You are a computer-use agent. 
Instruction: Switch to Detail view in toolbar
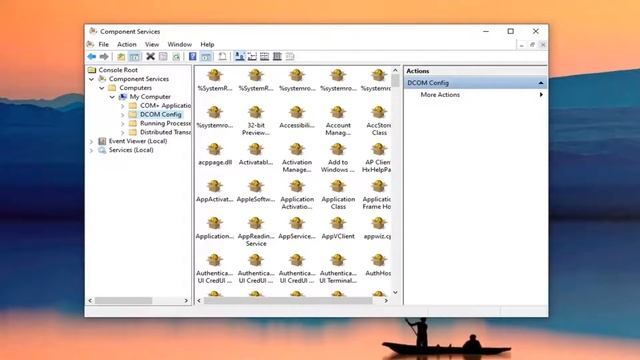(277, 56)
